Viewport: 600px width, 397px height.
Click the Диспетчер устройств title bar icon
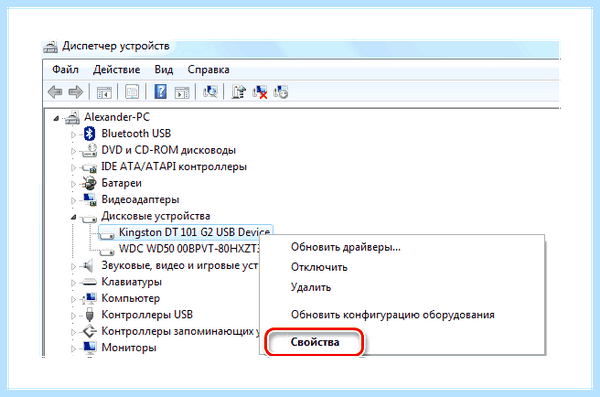coord(50,46)
